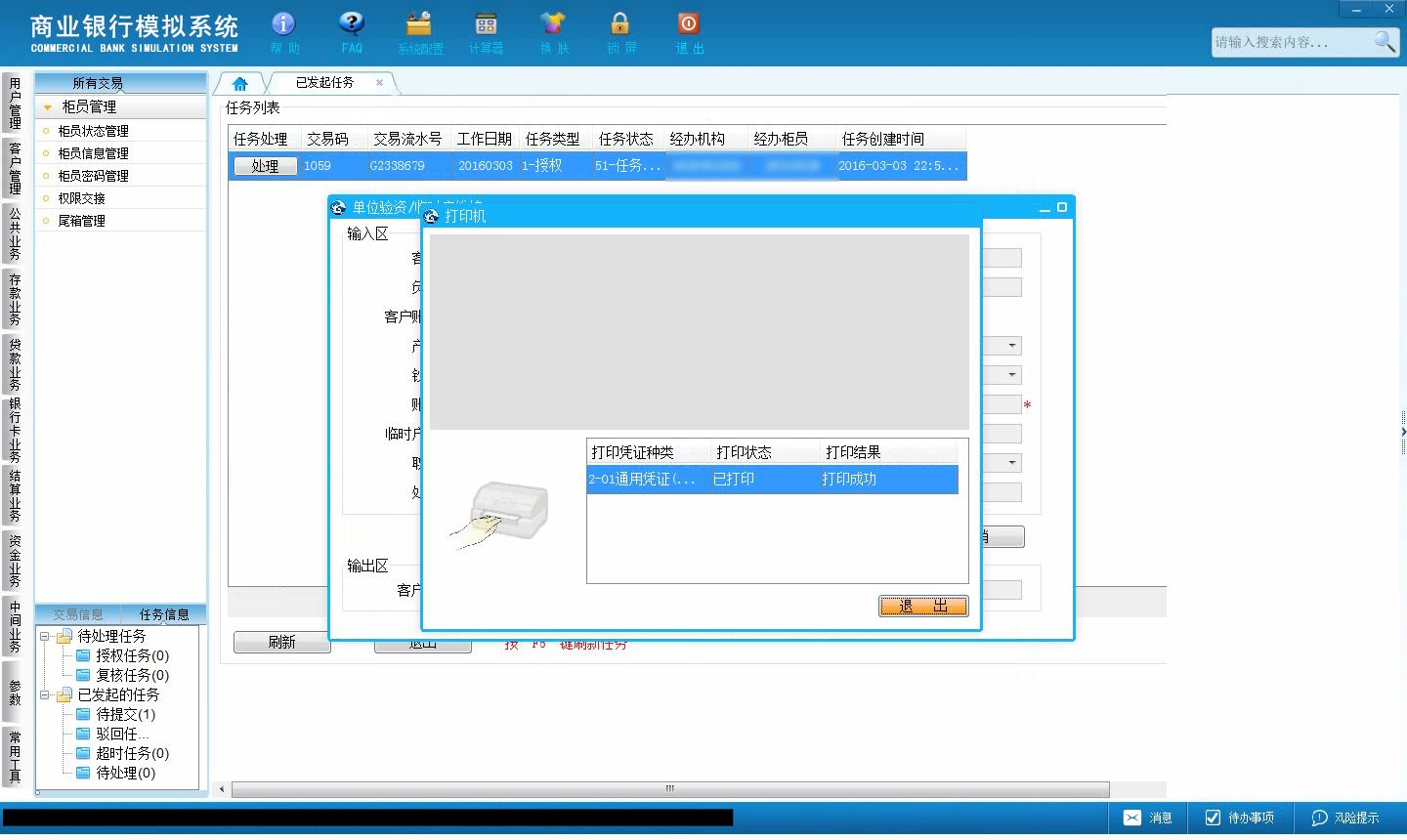
Task: Select 超时任务(0) in task tree
Action: pos(132,753)
